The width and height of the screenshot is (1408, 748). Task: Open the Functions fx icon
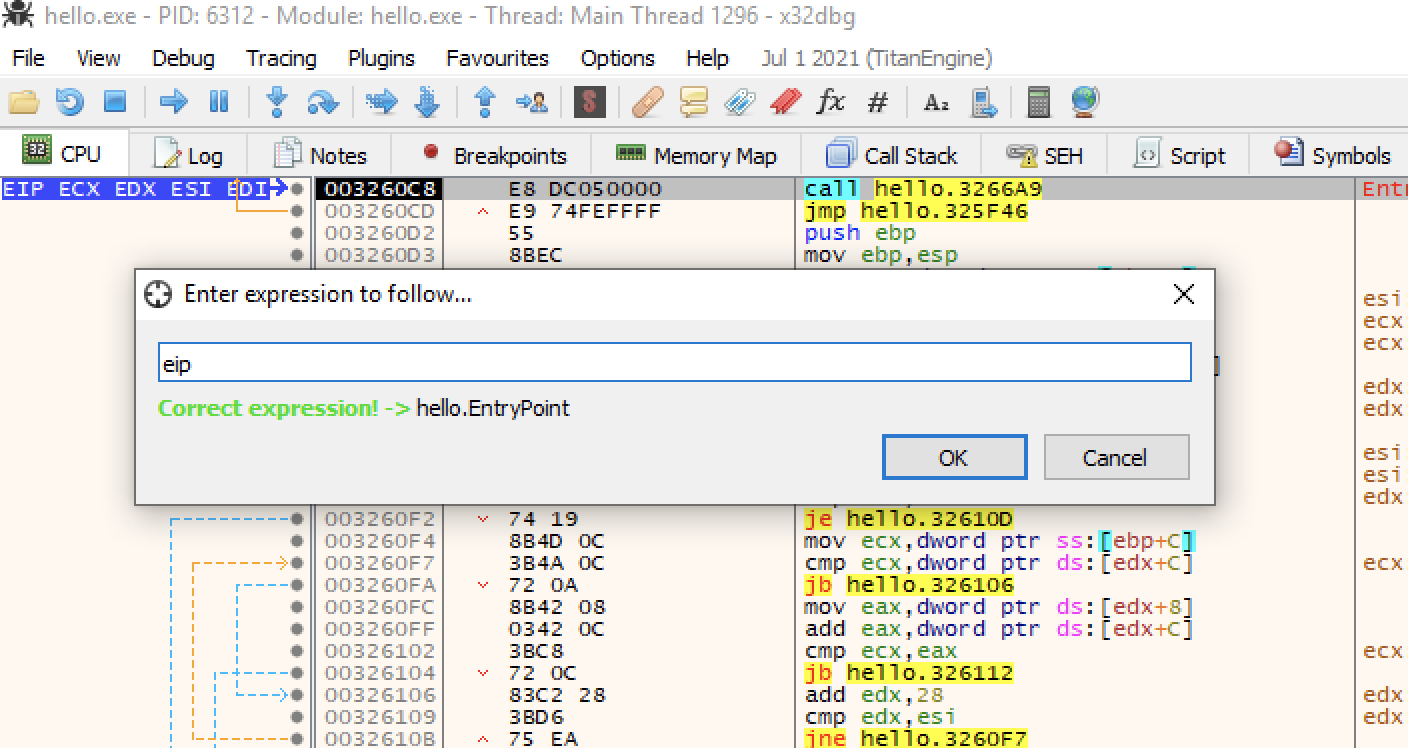coord(831,101)
